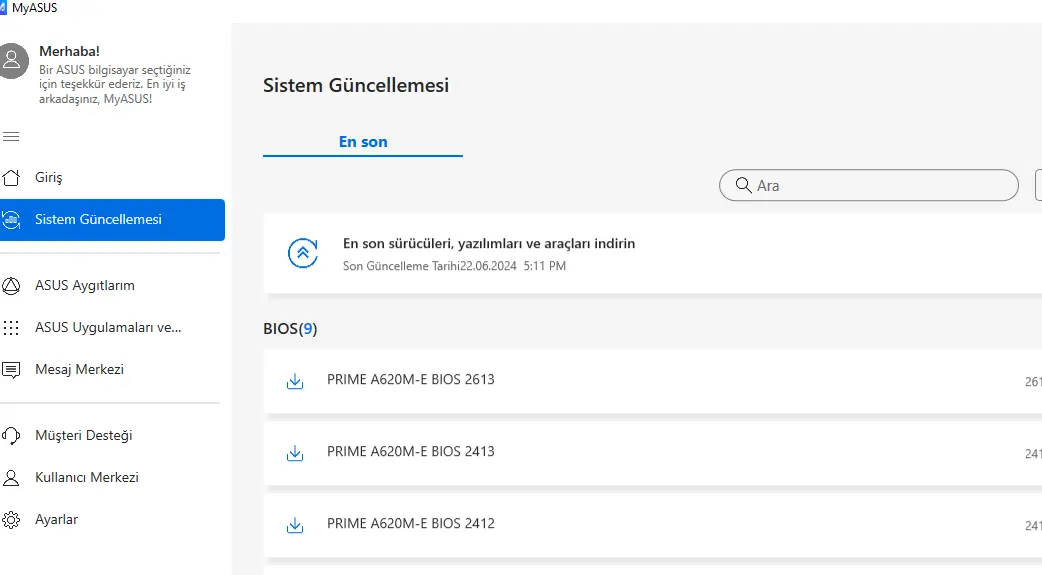Click the Ara search input field
Image resolution: width=1042 pixels, height=575 pixels.
pyautogui.click(x=869, y=185)
